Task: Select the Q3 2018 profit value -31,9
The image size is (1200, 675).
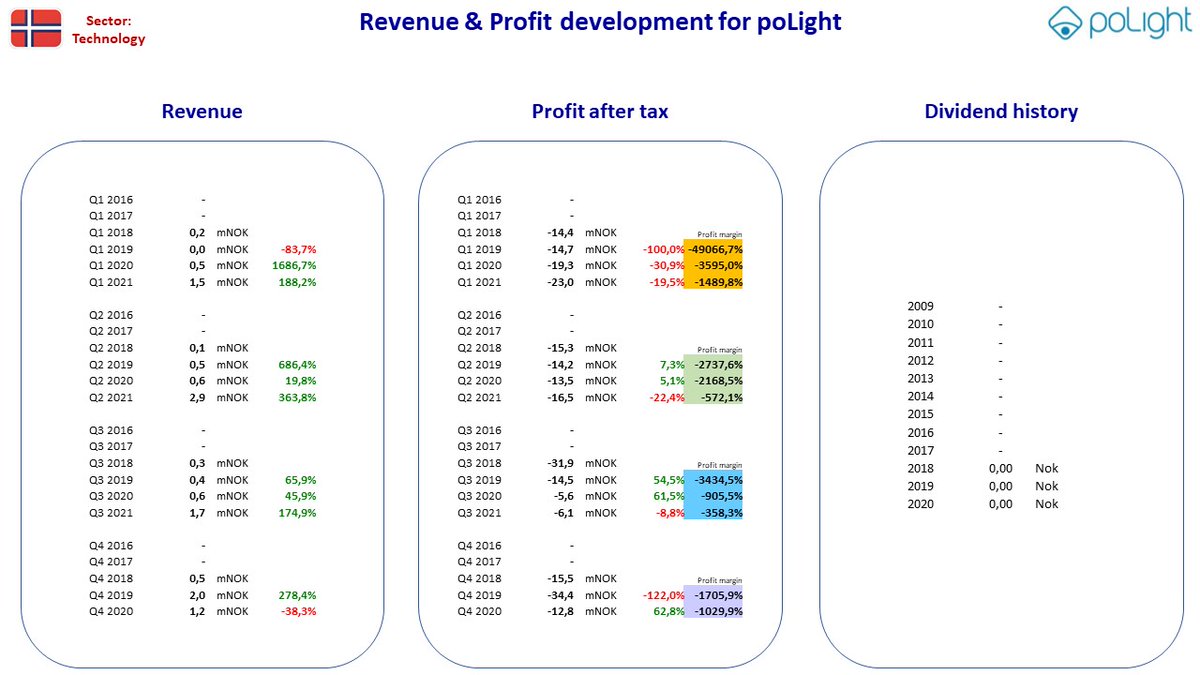Action: (x=560, y=463)
